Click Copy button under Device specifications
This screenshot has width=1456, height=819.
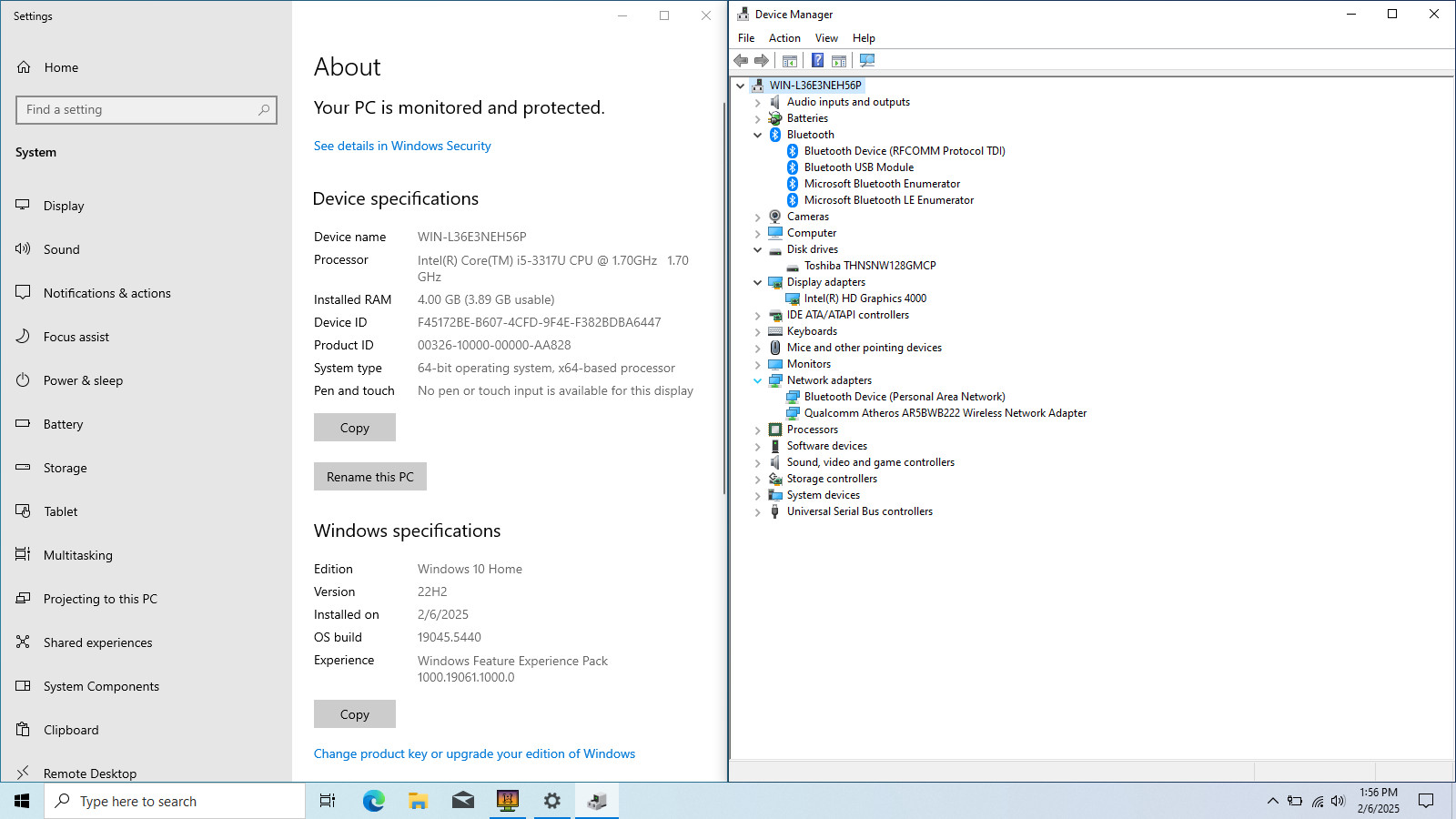(x=355, y=428)
